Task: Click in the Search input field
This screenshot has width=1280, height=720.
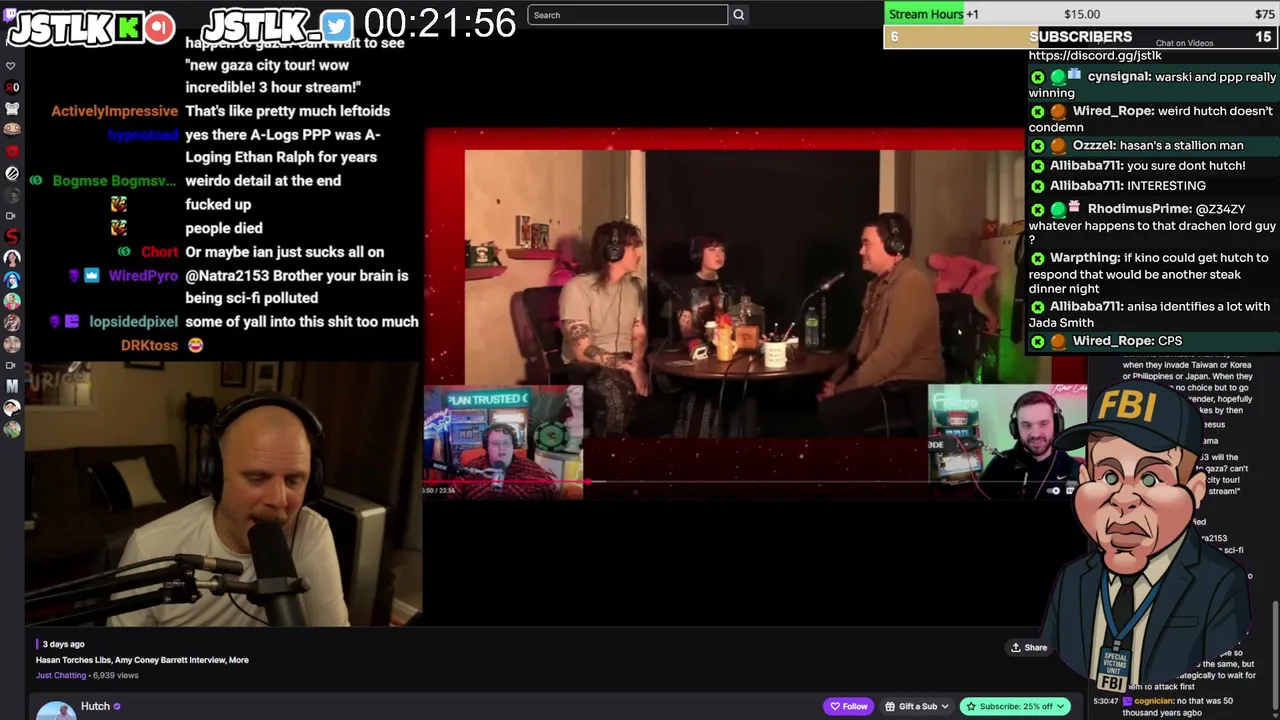Action: point(628,15)
